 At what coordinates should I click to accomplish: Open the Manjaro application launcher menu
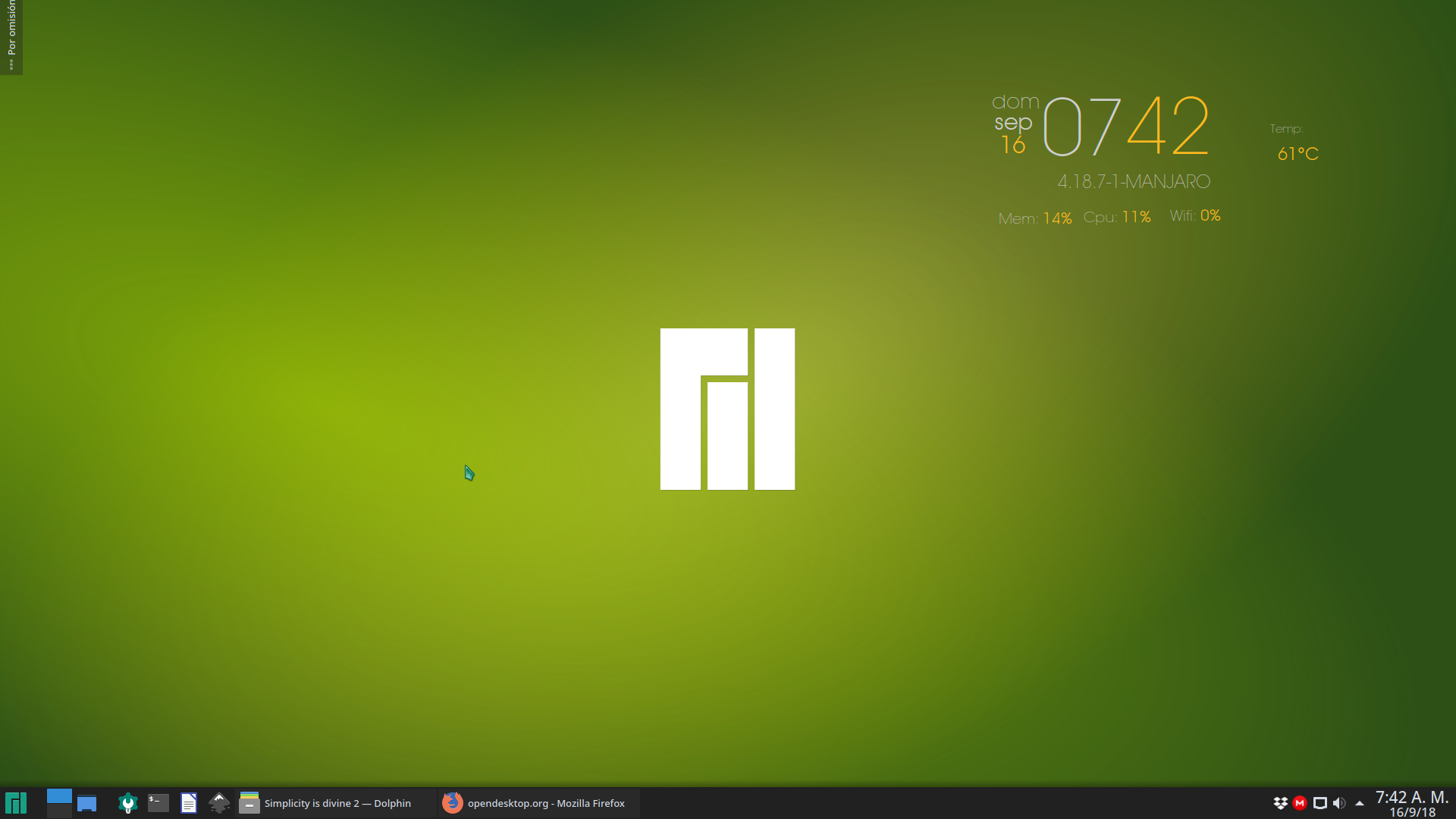coord(16,803)
